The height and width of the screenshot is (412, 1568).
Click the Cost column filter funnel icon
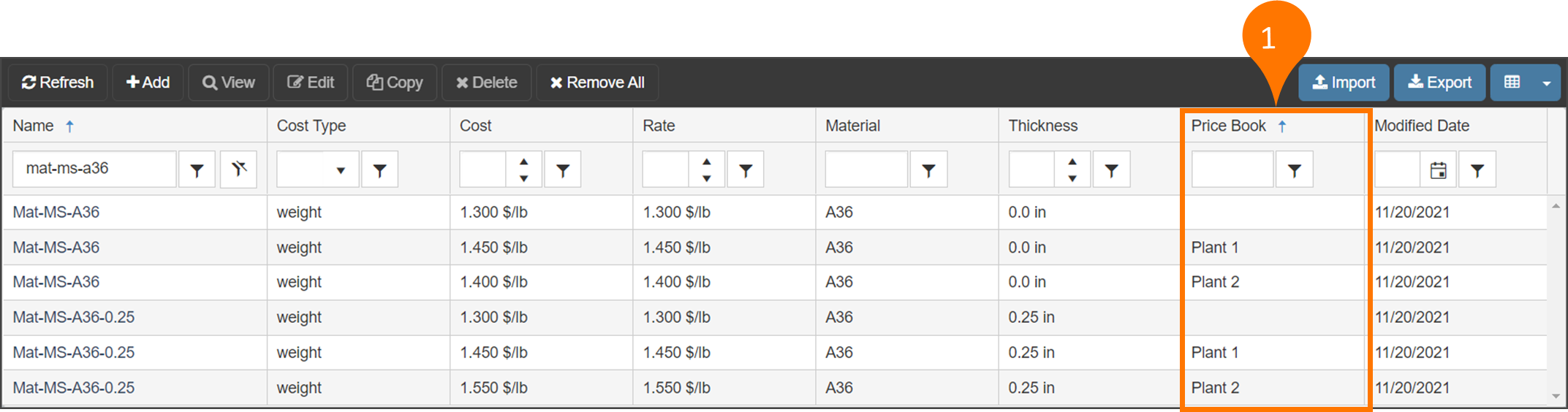pyautogui.click(x=562, y=170)
